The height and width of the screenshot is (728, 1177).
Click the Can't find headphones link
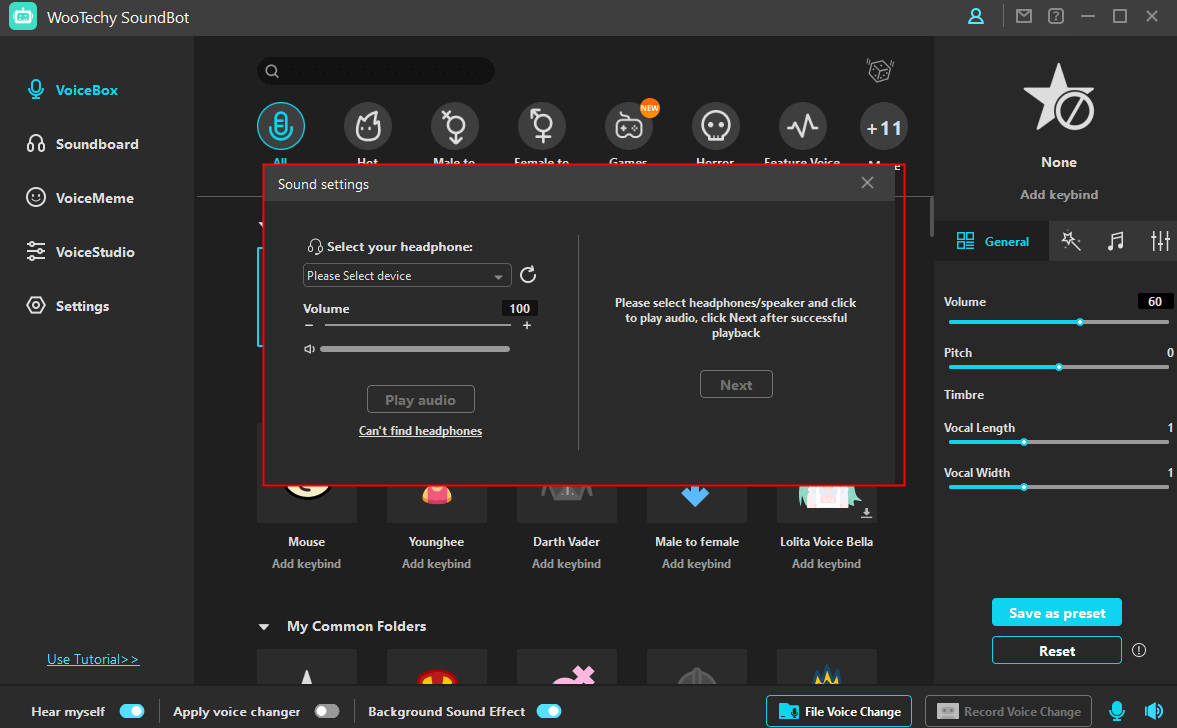(420, 431)
